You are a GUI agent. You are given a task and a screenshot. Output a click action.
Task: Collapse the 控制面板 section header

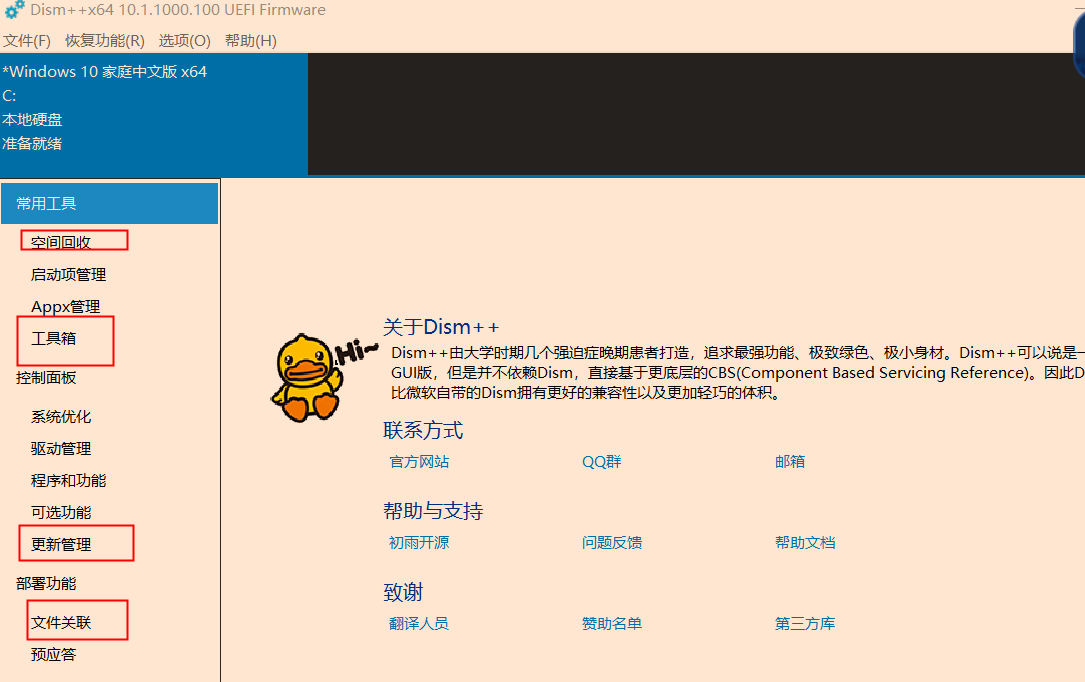click(x=46, y=378)
